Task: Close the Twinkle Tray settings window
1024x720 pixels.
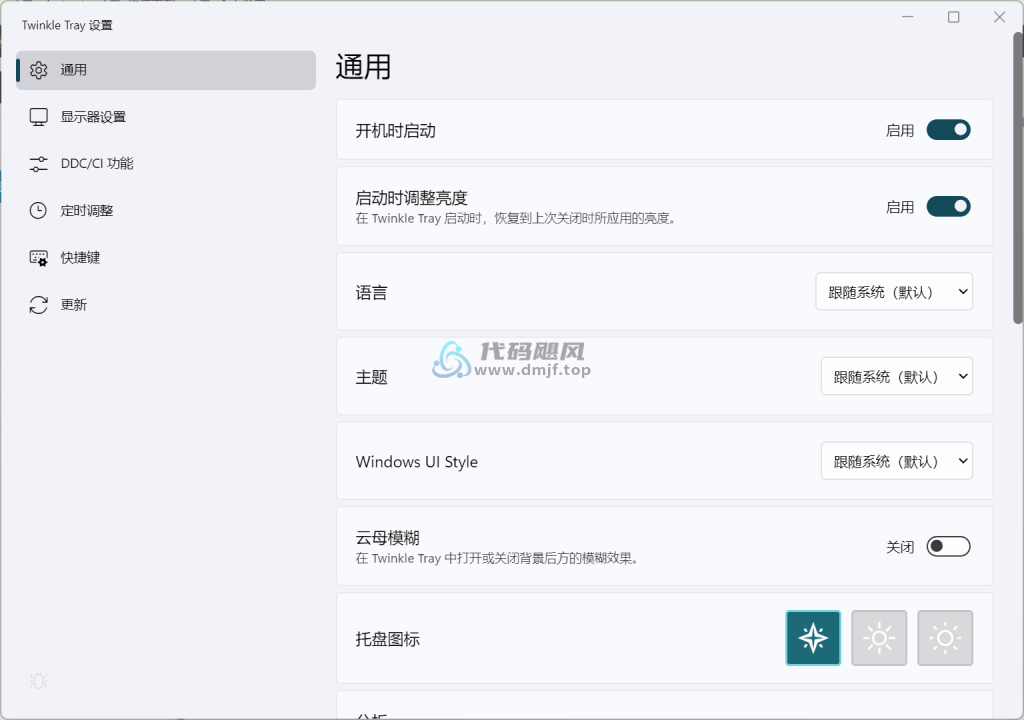Action: (999, 17)
